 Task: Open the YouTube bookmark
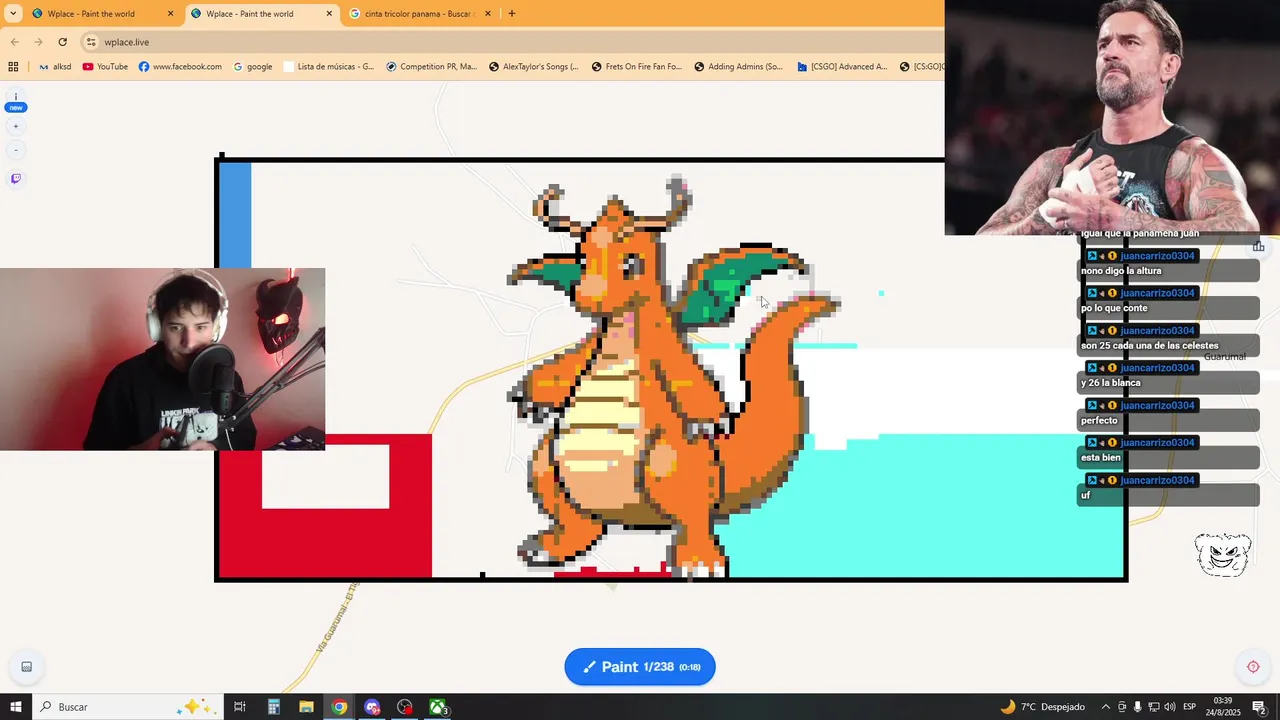(x=105, y=67)
